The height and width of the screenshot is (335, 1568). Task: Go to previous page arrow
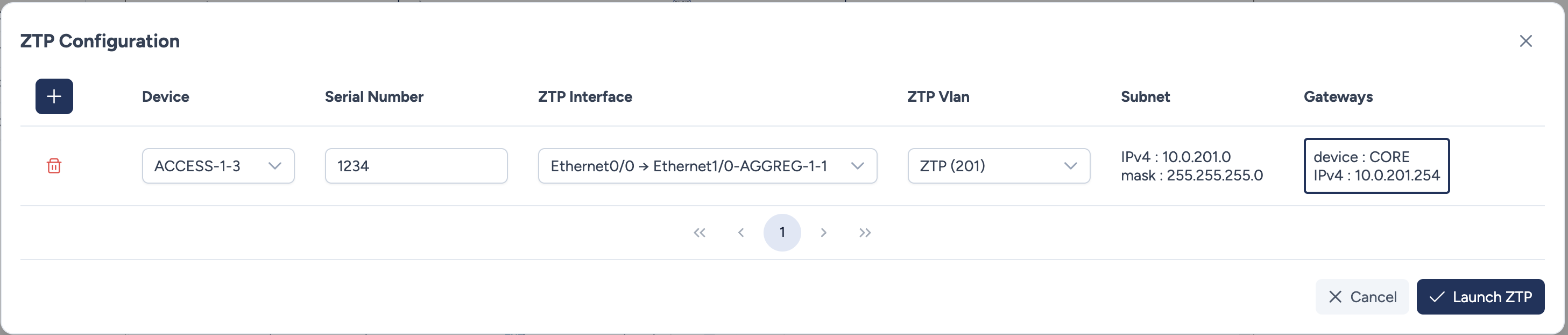click(741, 233)
